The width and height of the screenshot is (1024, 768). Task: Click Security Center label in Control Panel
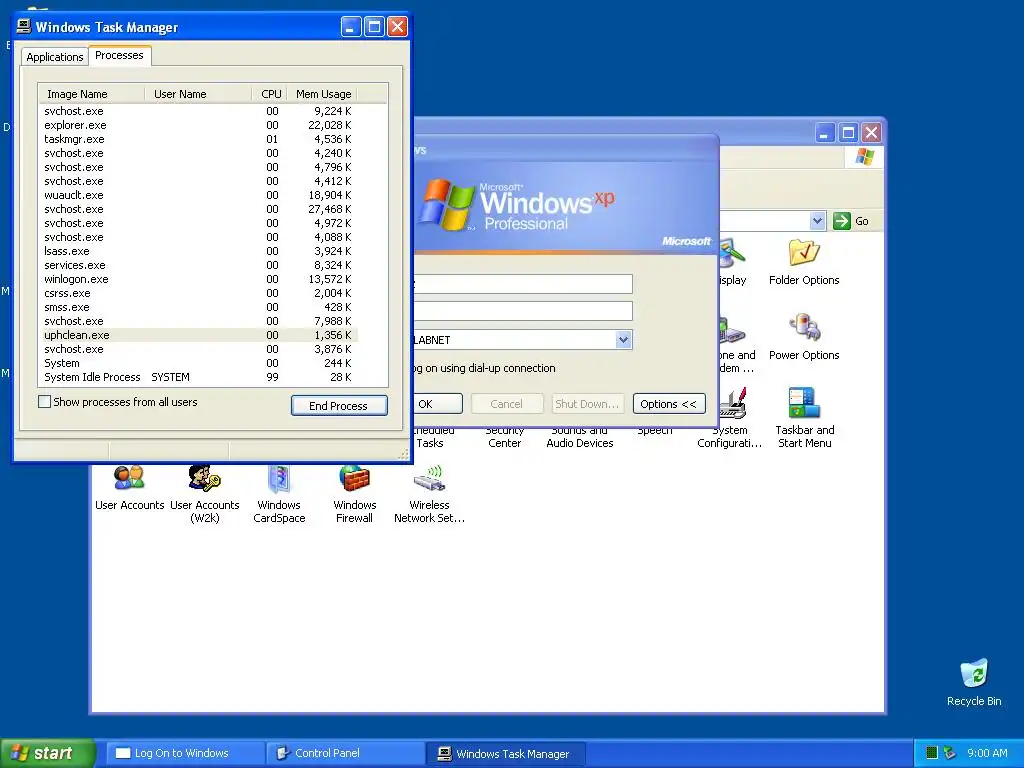[x=504, y=436]
